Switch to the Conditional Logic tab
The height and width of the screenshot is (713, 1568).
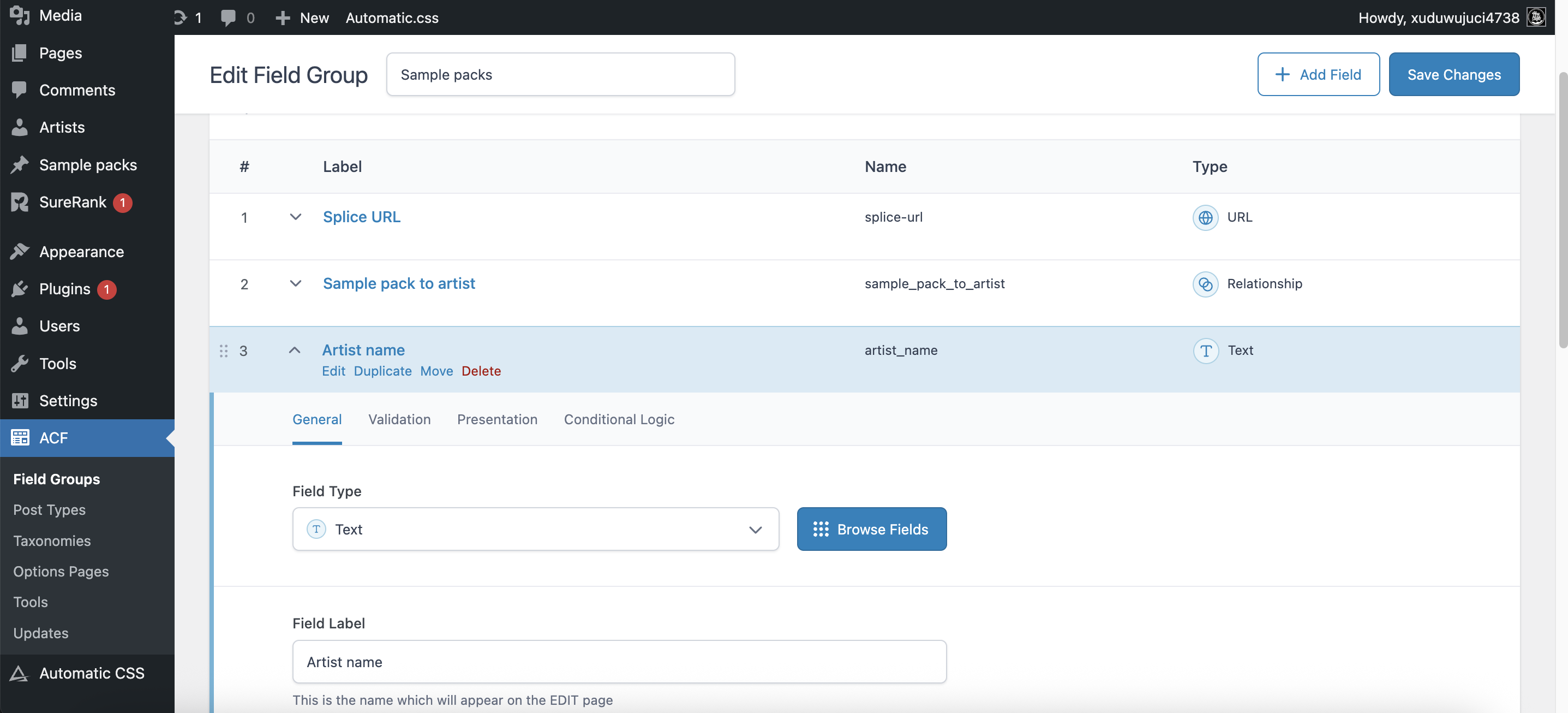(x=619, y=419)
